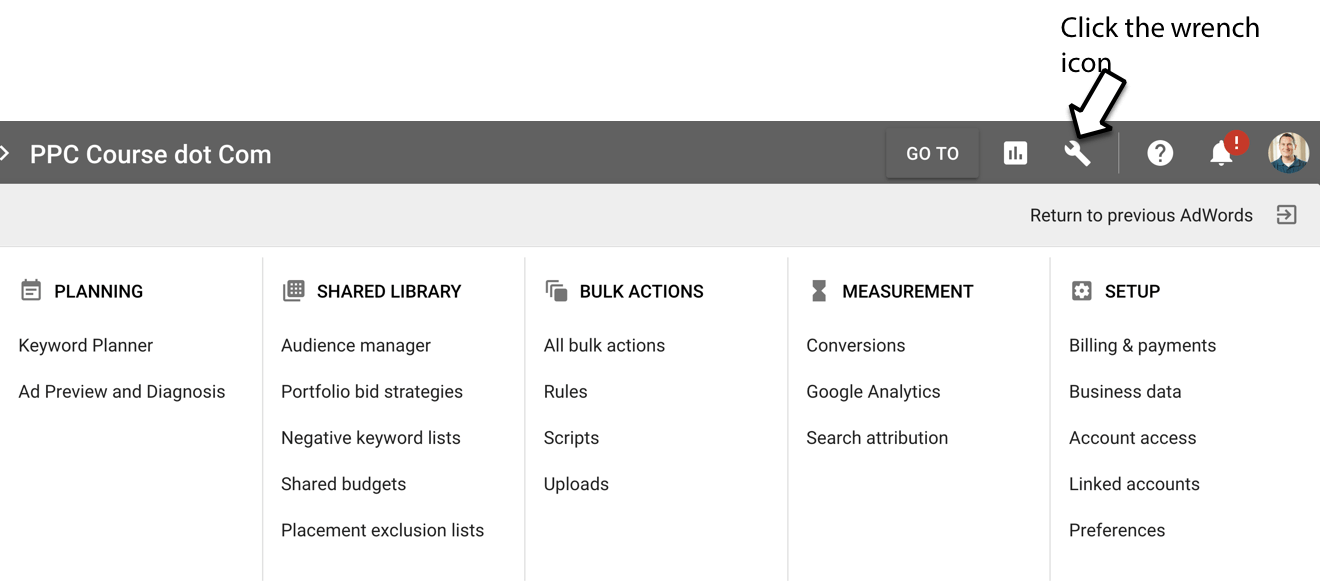Open the help question mark icon
Screen dimensions: 1325x588
click(x=1159, y=153)
